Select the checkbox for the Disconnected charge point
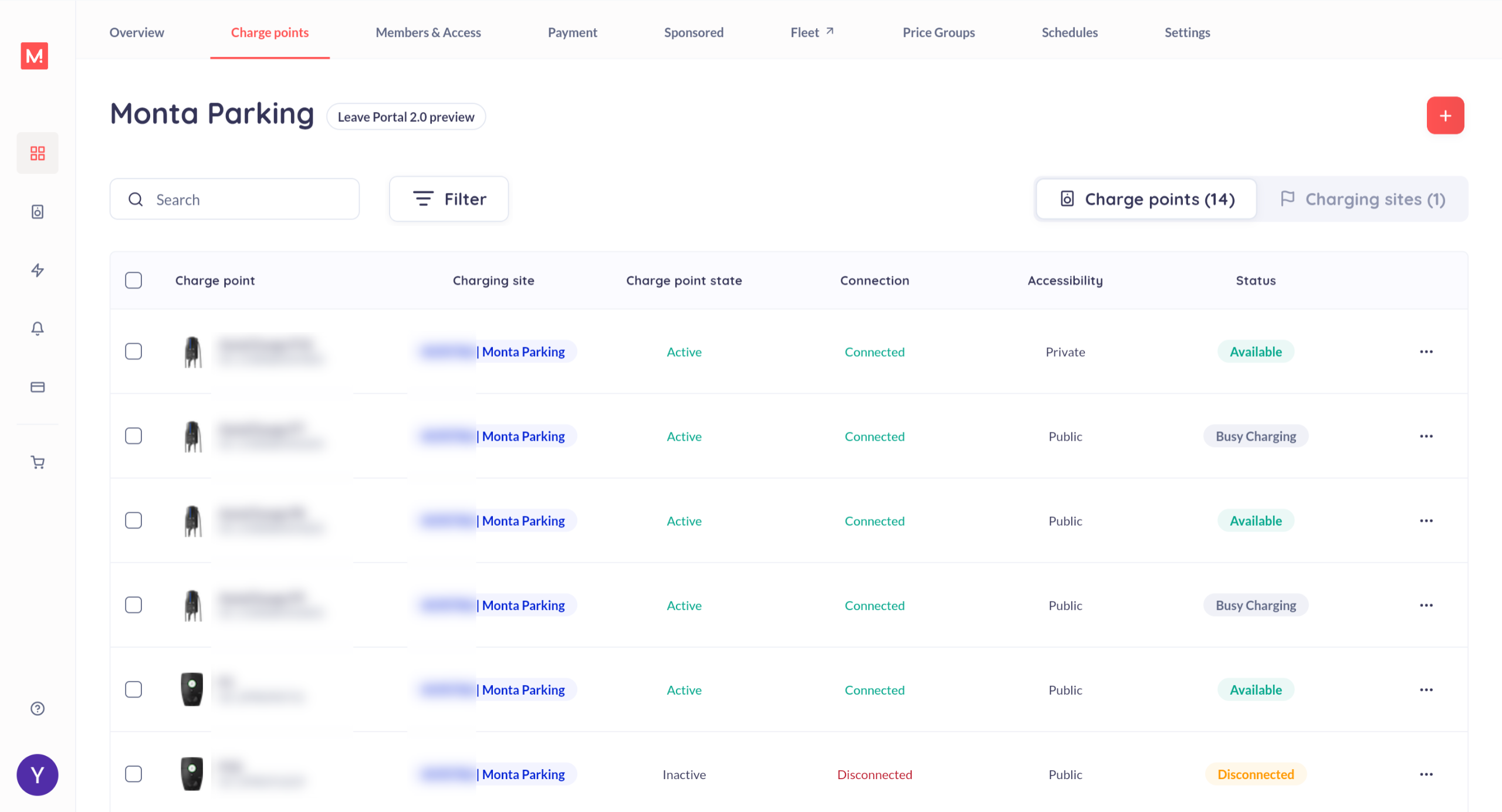The image size is (1502, 812). point(134,774)
